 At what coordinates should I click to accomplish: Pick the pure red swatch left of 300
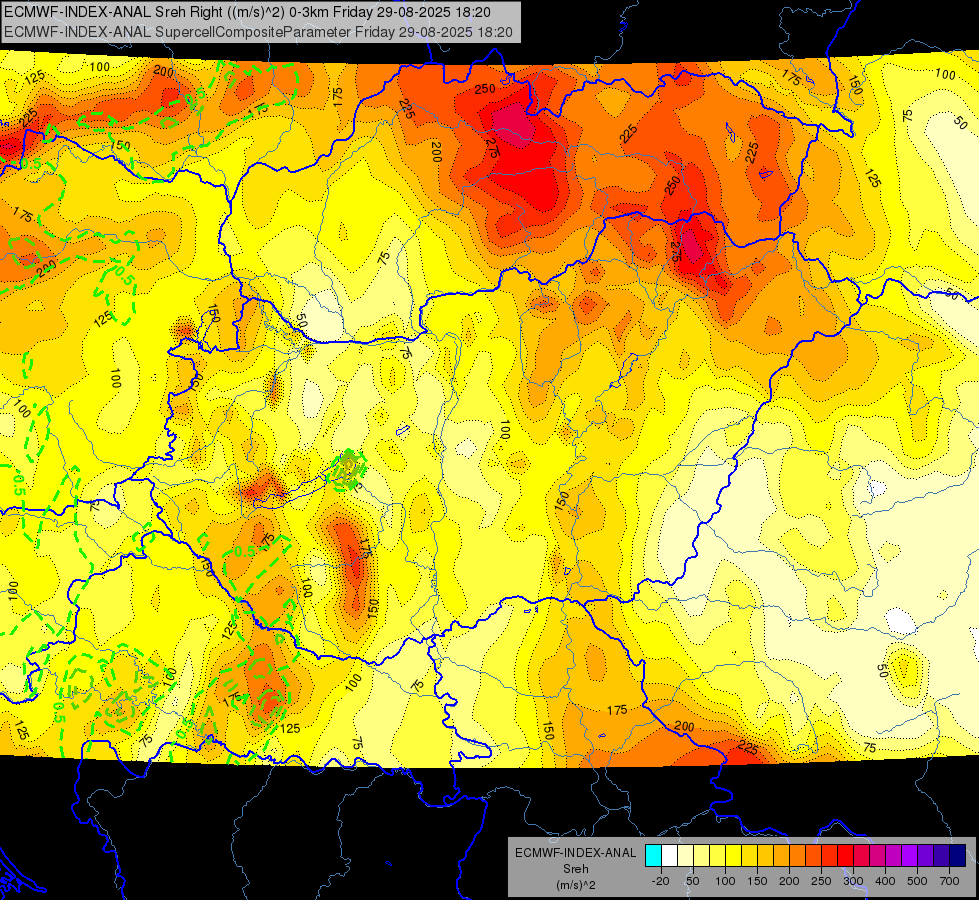(x=846, y=856)
